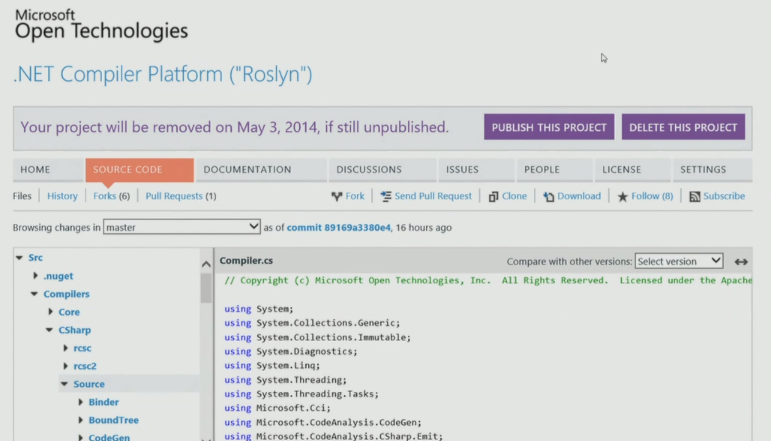Click the expand-width double arrow icon
Image resolution: width=771 pixels, height=441 pixels.
point(741,262)
